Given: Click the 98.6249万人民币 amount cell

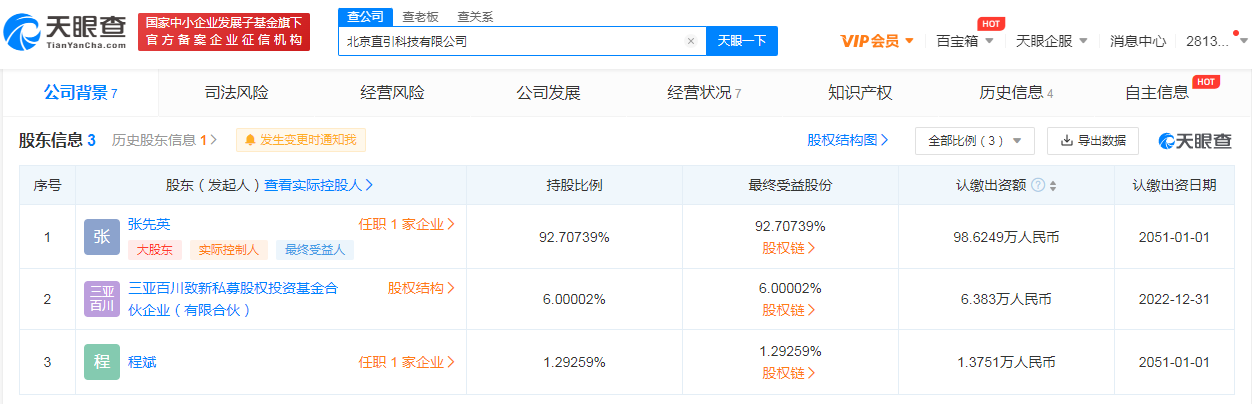Looking at the screenshot, I should click(x=1006, y=237).
